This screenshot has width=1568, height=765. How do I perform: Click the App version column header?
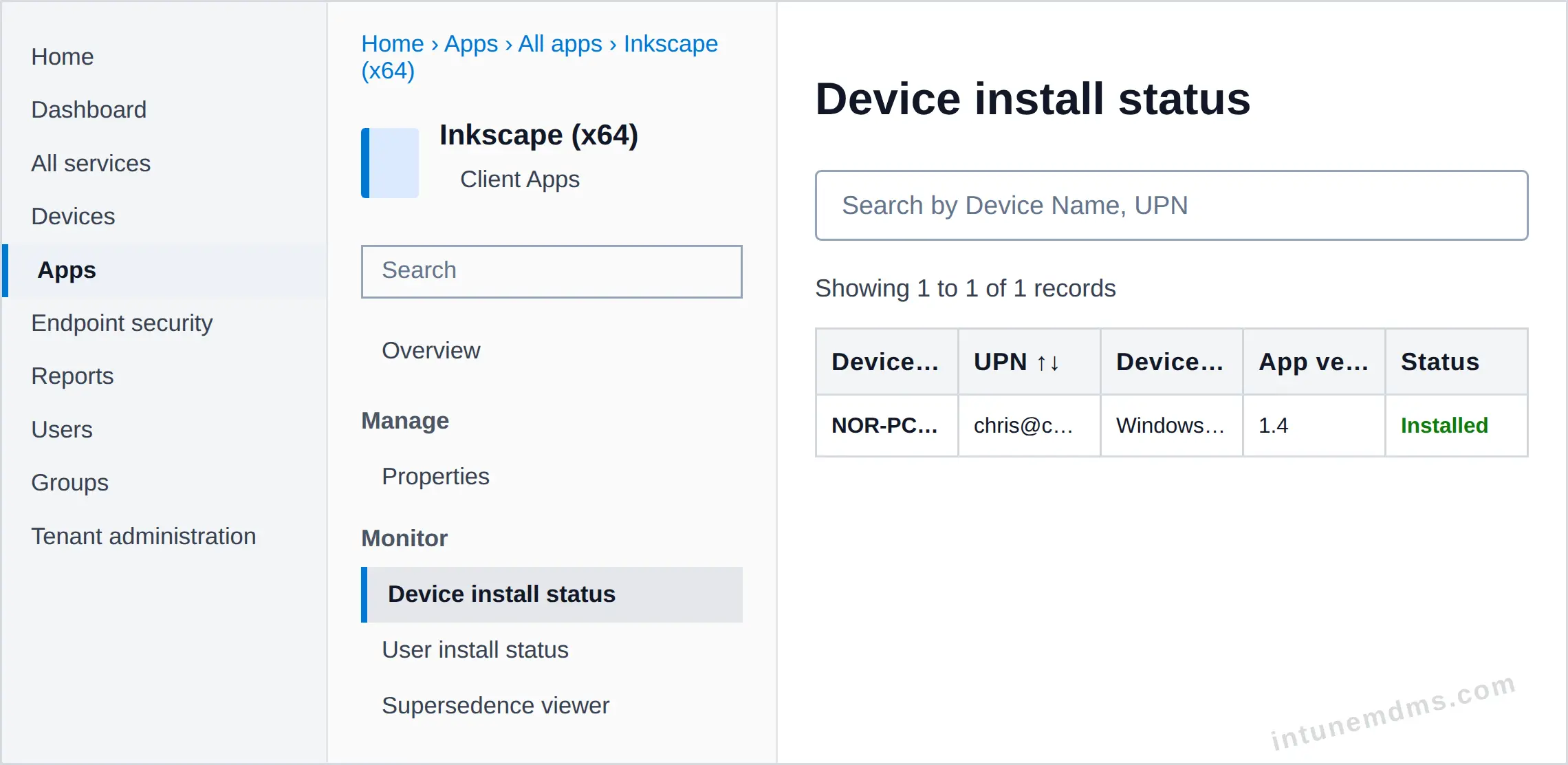(1314, 362)
